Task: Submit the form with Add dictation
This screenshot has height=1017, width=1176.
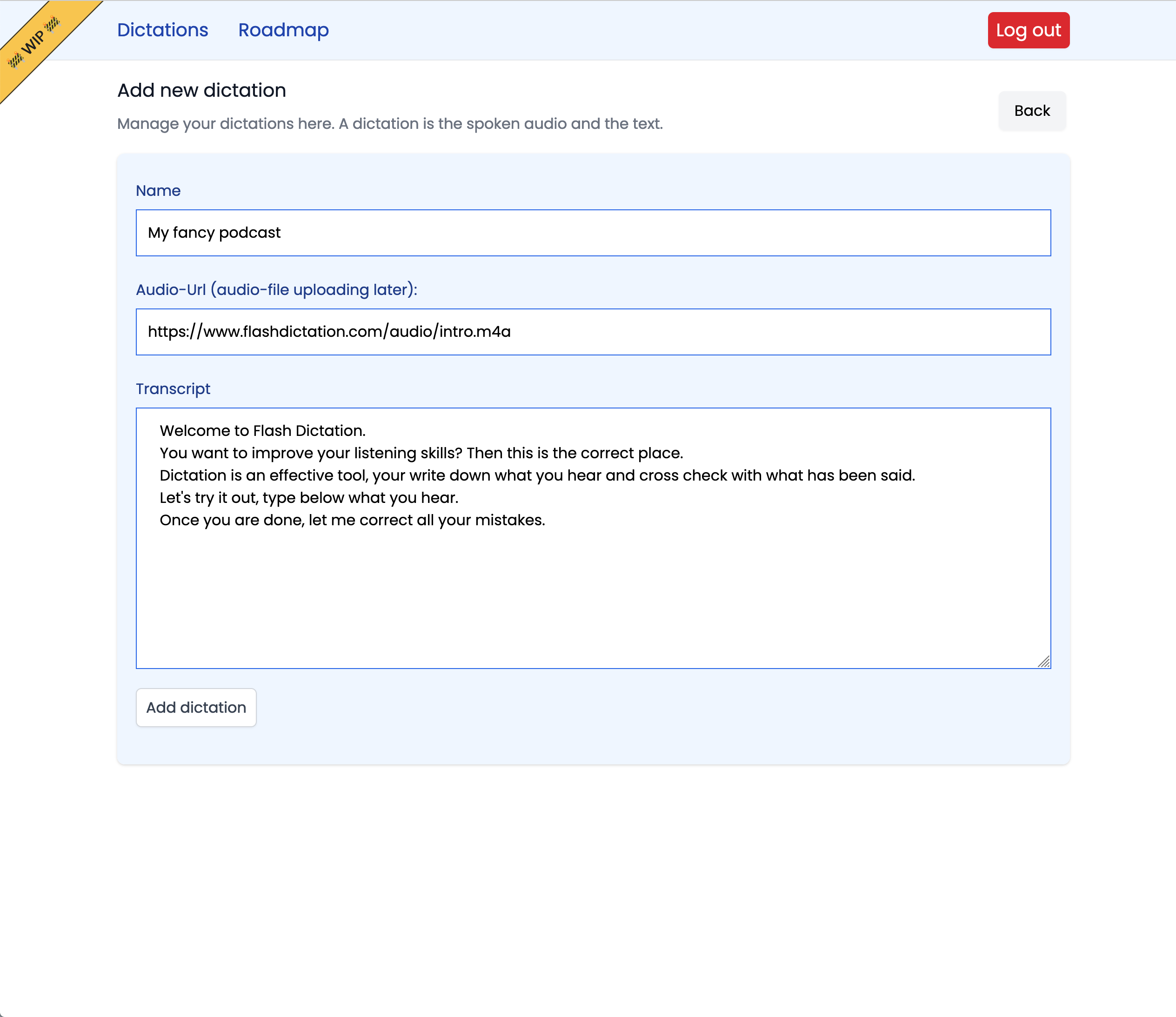Action: click(x=196, y=707)
